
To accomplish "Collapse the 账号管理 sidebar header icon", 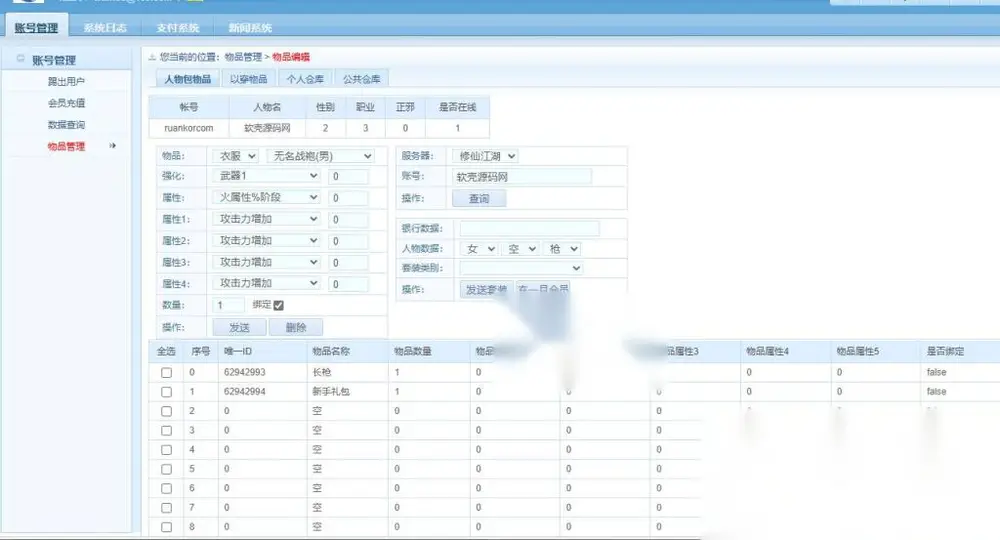I will click(x=20, y=59).
